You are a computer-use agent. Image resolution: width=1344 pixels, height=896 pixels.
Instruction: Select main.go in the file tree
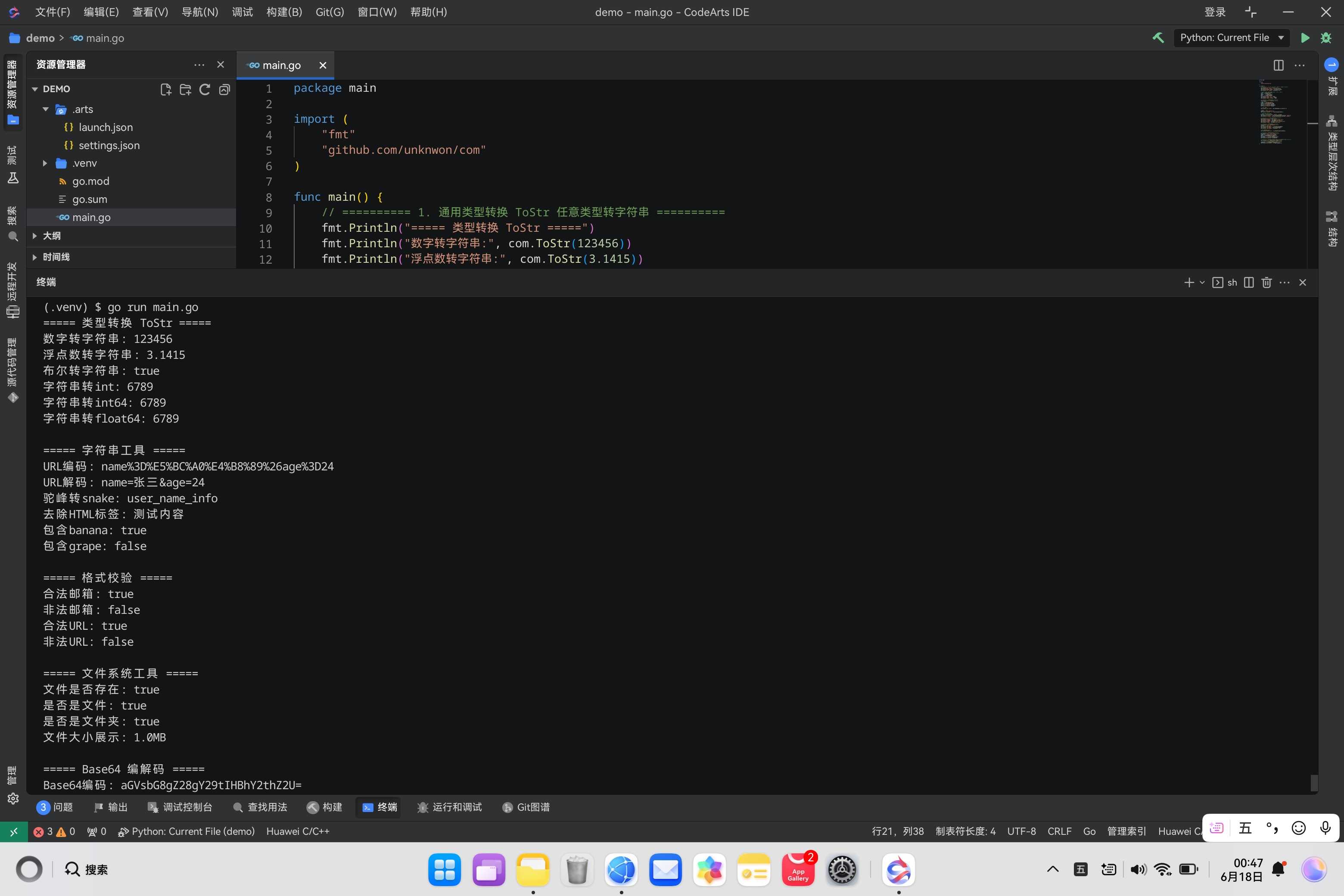click(x=131, y=217)
